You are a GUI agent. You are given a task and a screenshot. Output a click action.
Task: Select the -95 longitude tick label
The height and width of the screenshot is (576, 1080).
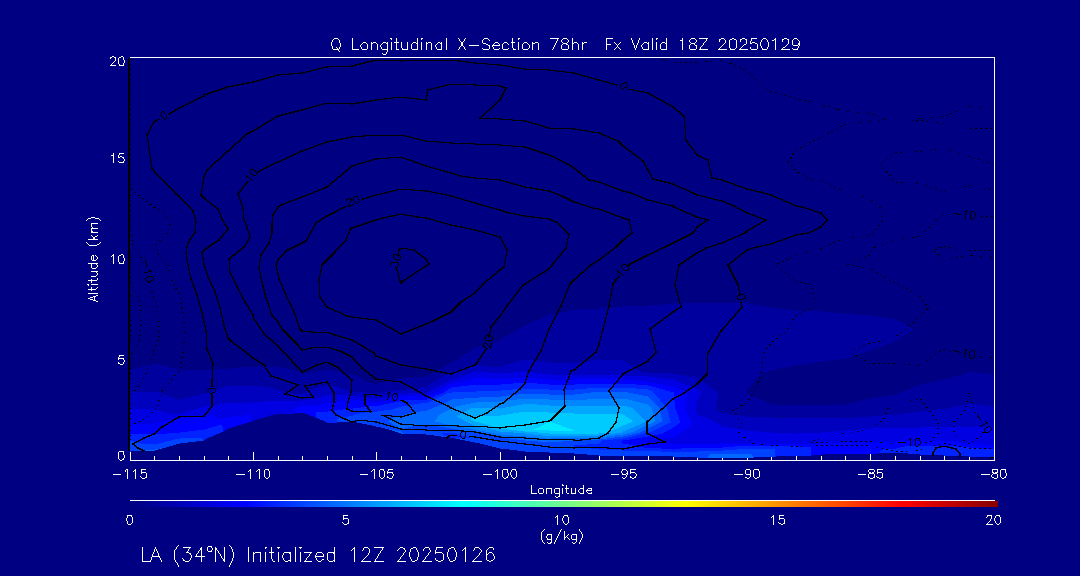[x=624, y=475]
